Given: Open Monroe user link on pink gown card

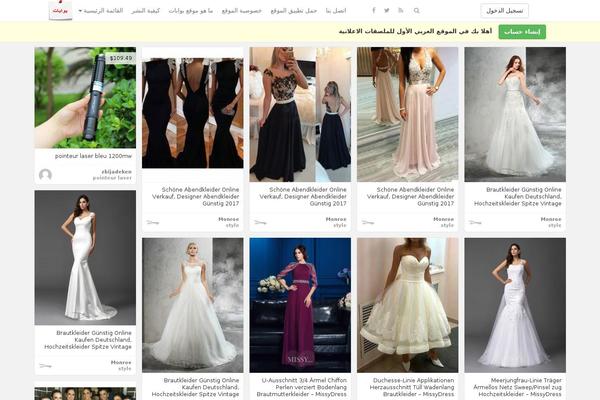Looking at the screenshot, I should click(443, 219).
